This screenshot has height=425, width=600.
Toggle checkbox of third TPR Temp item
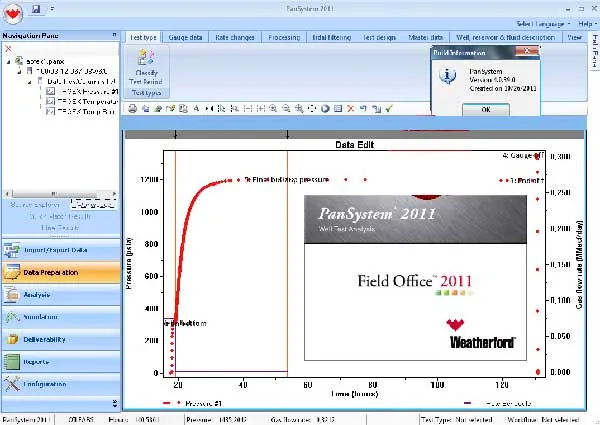pyautogui.click(x=50, y=111)
